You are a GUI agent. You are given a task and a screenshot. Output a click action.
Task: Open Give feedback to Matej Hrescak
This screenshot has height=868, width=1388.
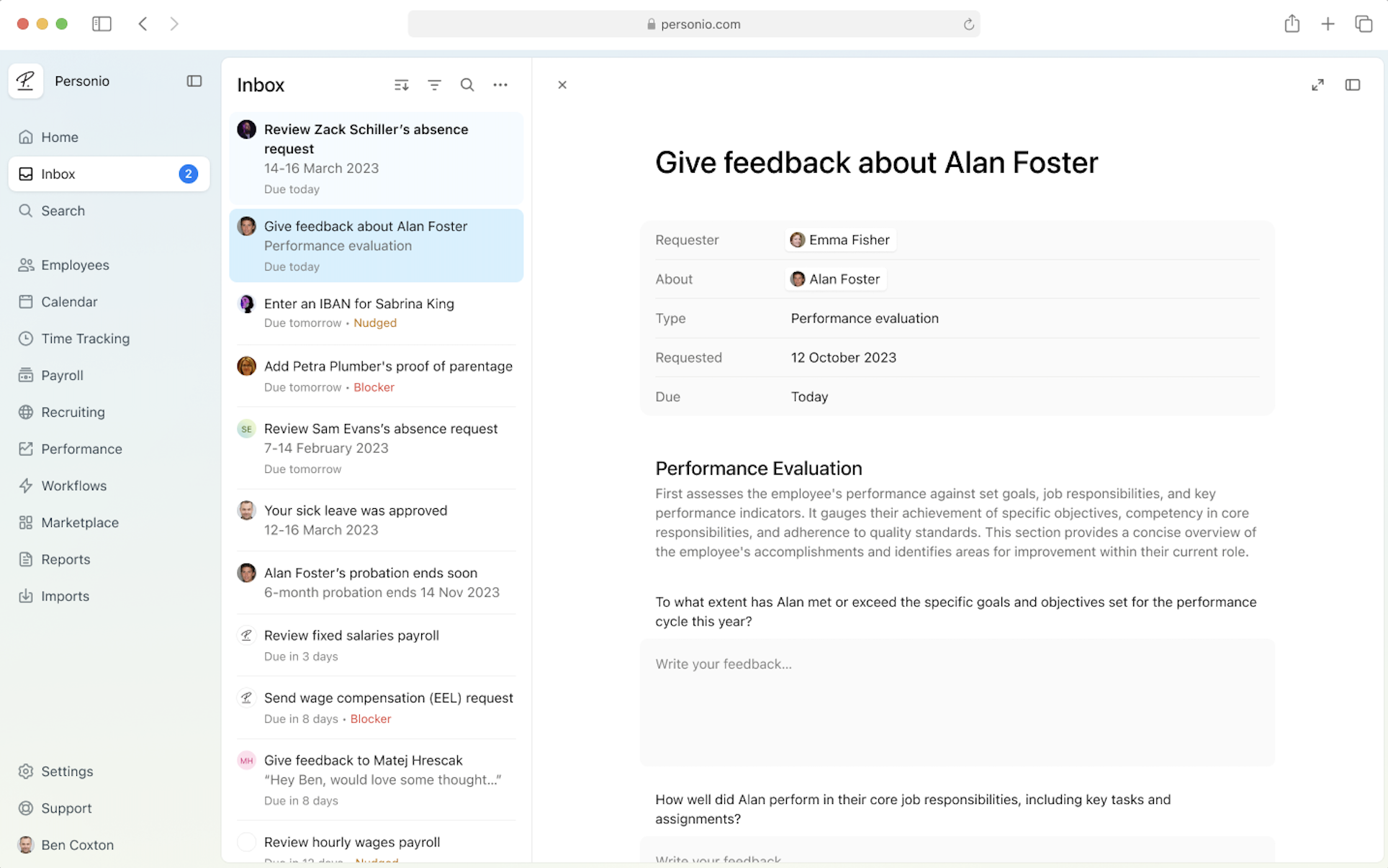376,779
